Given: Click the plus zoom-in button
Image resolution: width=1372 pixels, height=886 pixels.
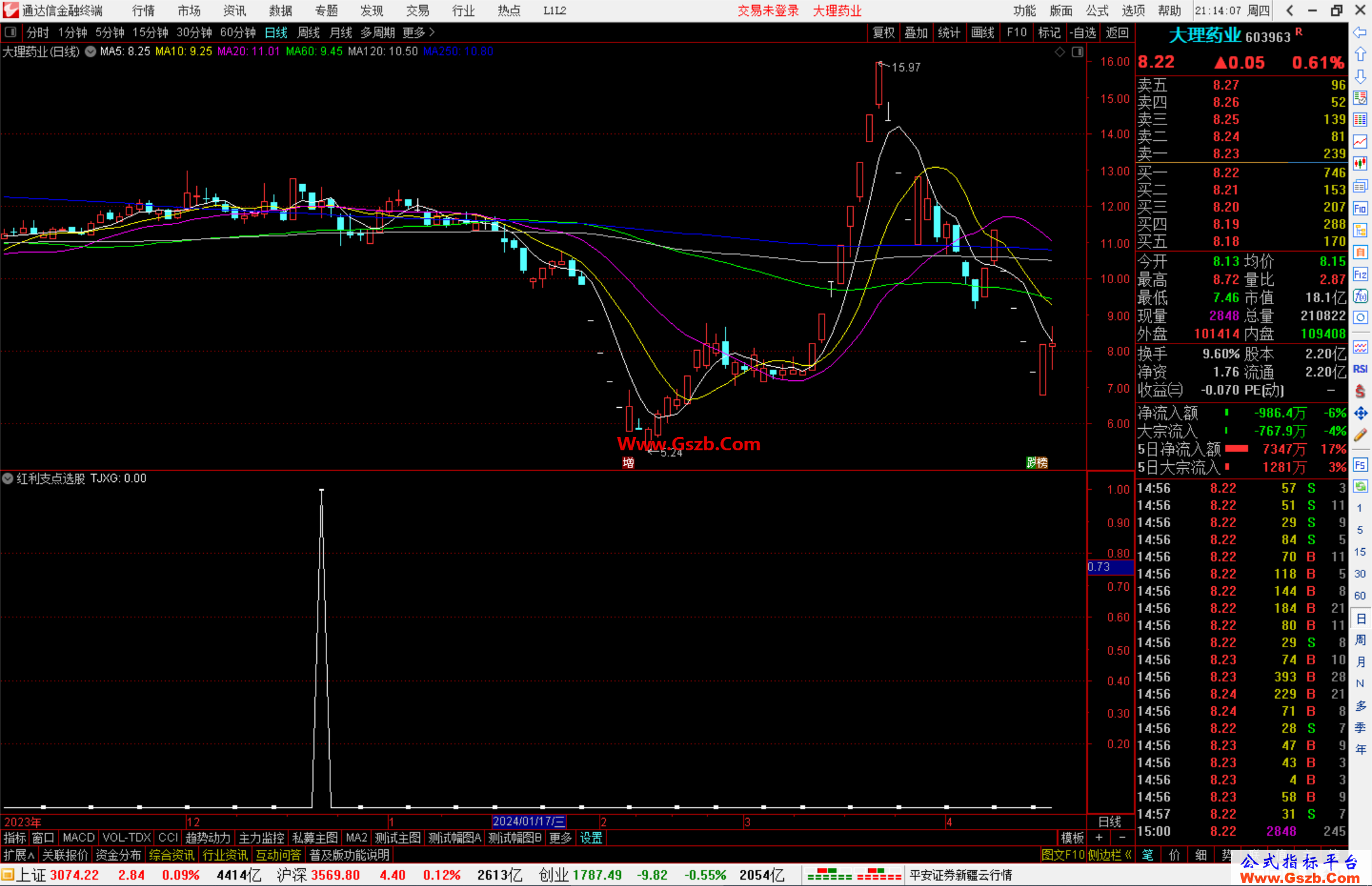Looking at the screenshot, I should coord(1099,838).
